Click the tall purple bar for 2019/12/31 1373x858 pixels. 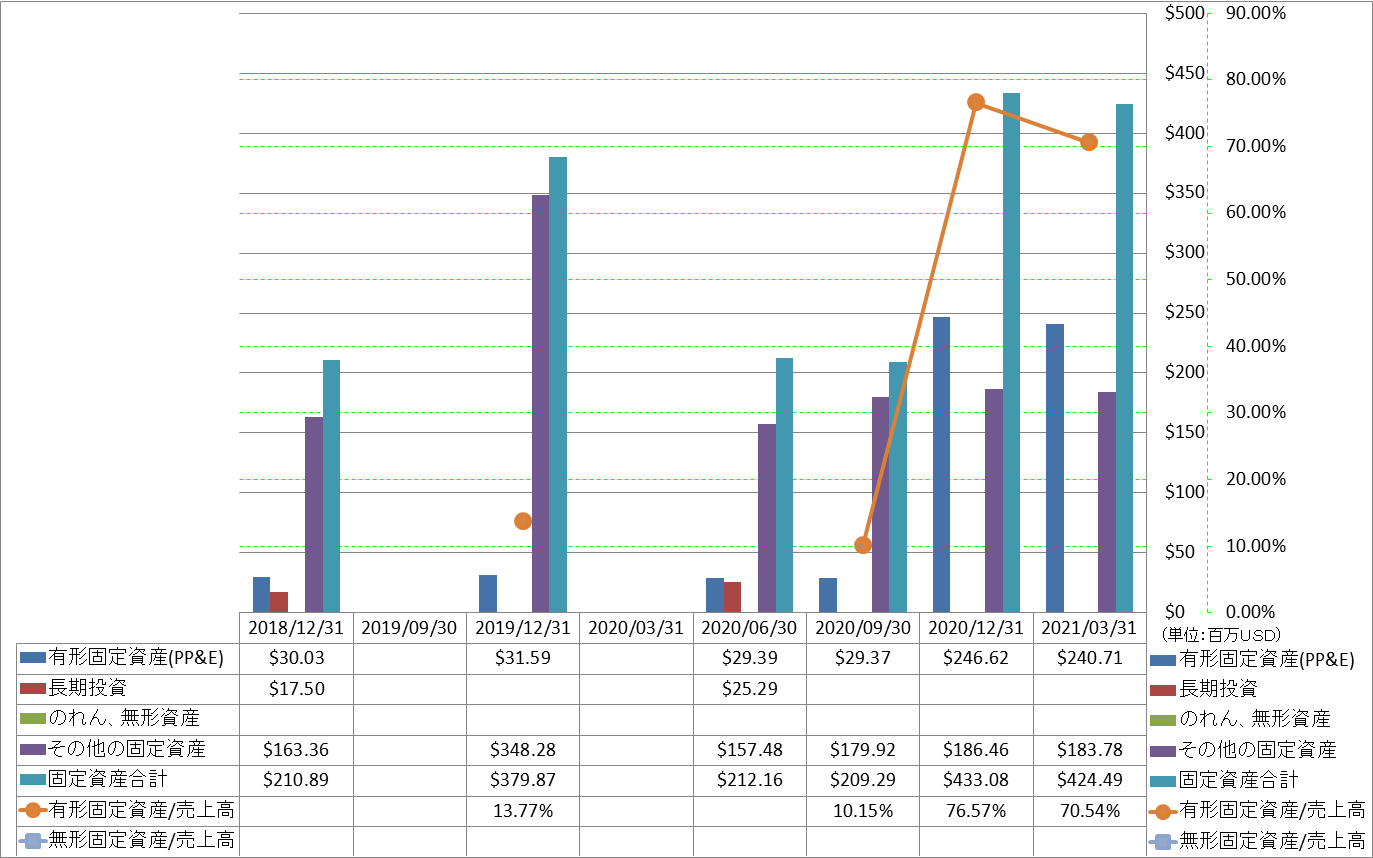tap(540, 403)
